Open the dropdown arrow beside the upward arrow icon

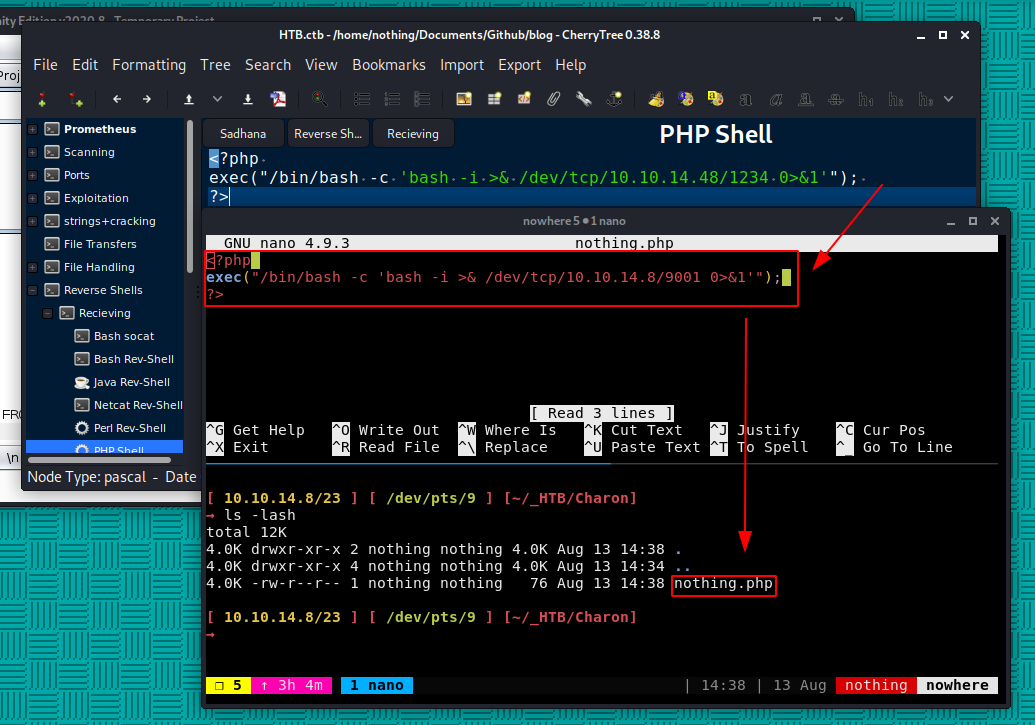point(217,100)
